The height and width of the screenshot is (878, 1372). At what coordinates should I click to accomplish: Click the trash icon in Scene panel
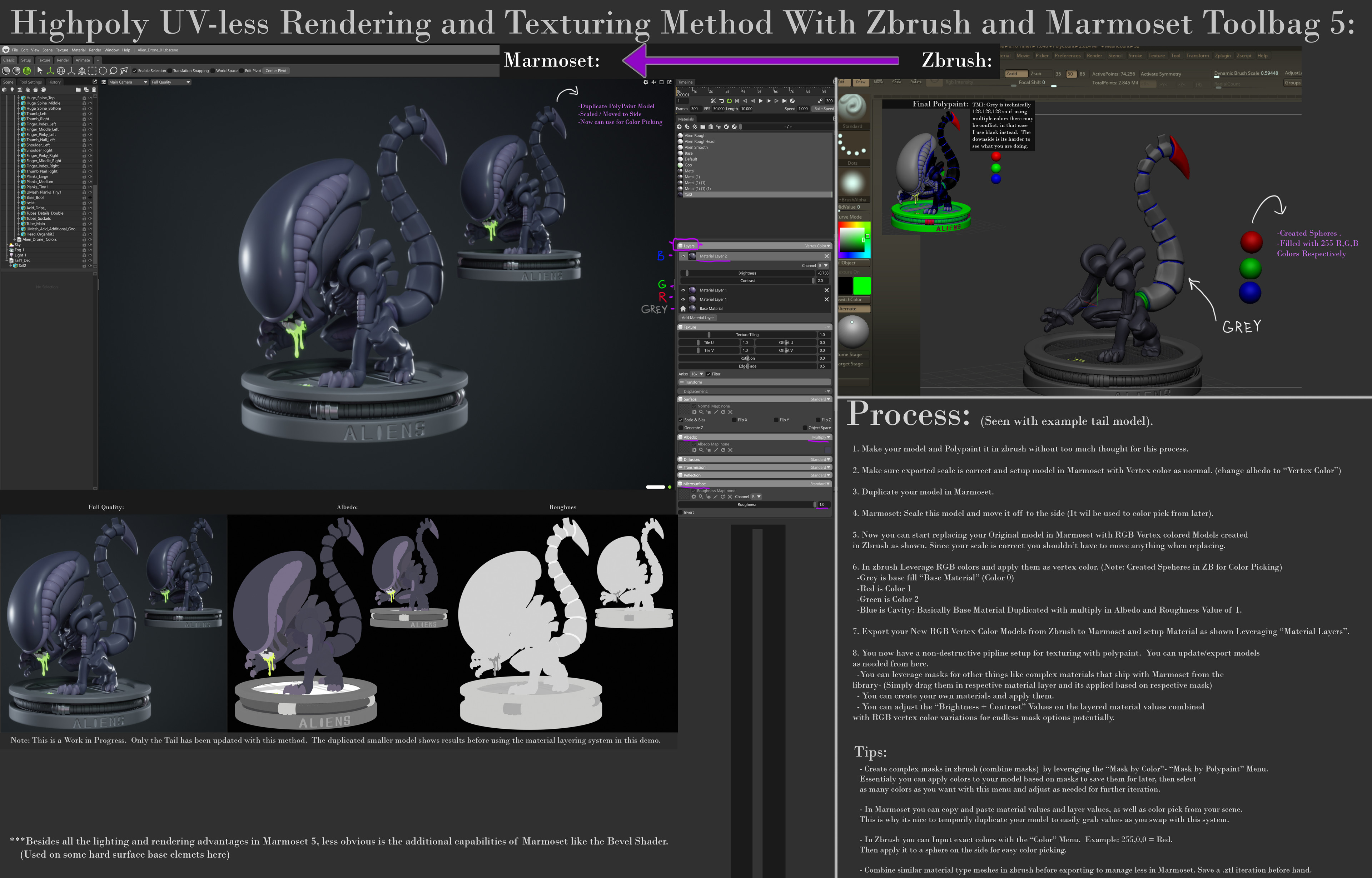click(x=94, y=90)
